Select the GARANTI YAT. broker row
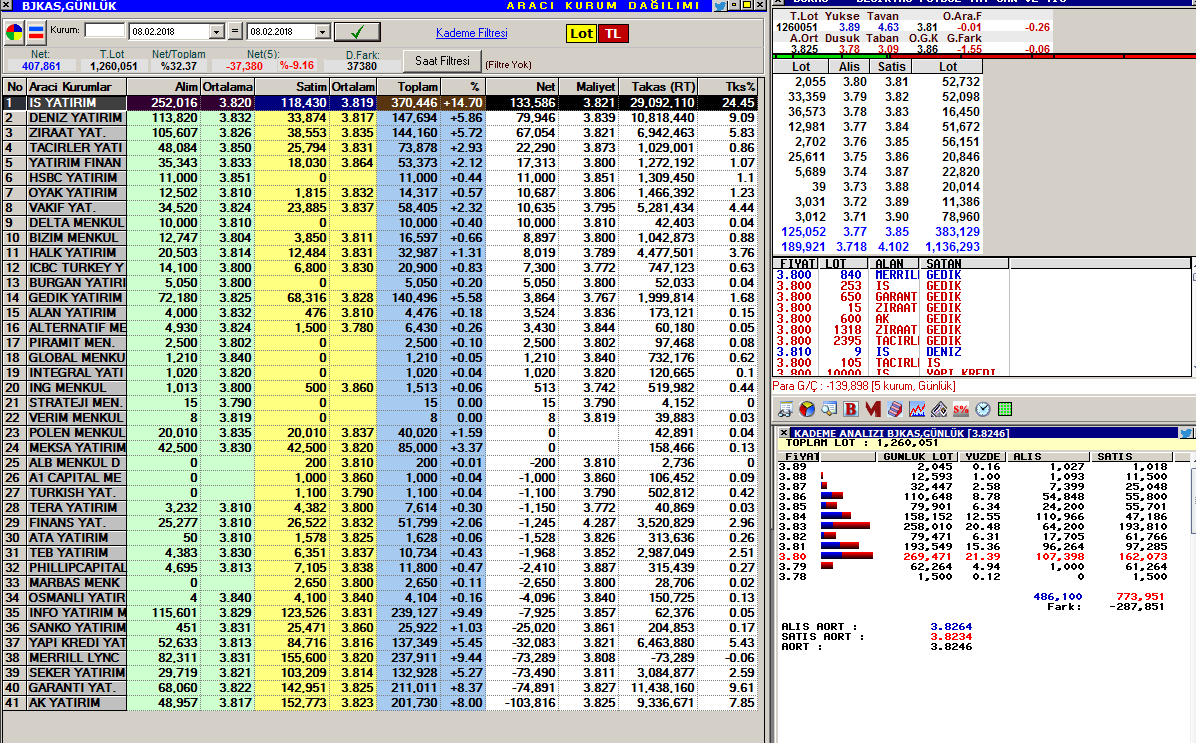Image resolution: width=1196 pixels, height=743 pixels. tap(380, 687)
